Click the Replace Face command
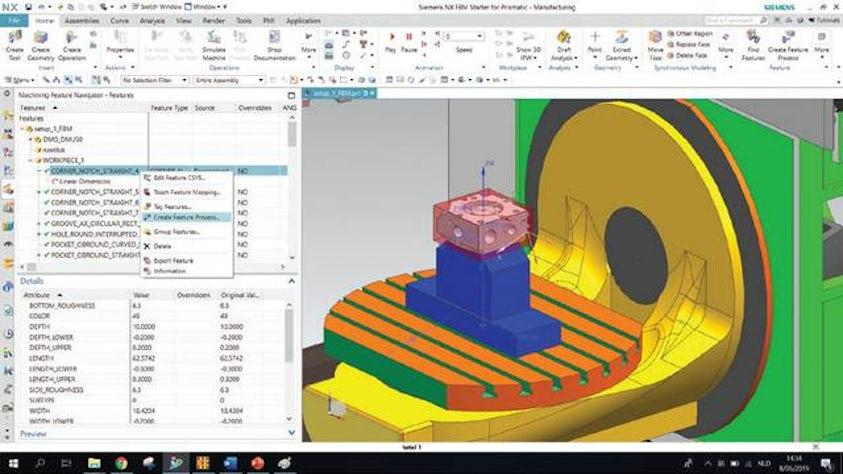Image resolution: width=843 pixels, height=474 pixels. (x=689, y=45)
